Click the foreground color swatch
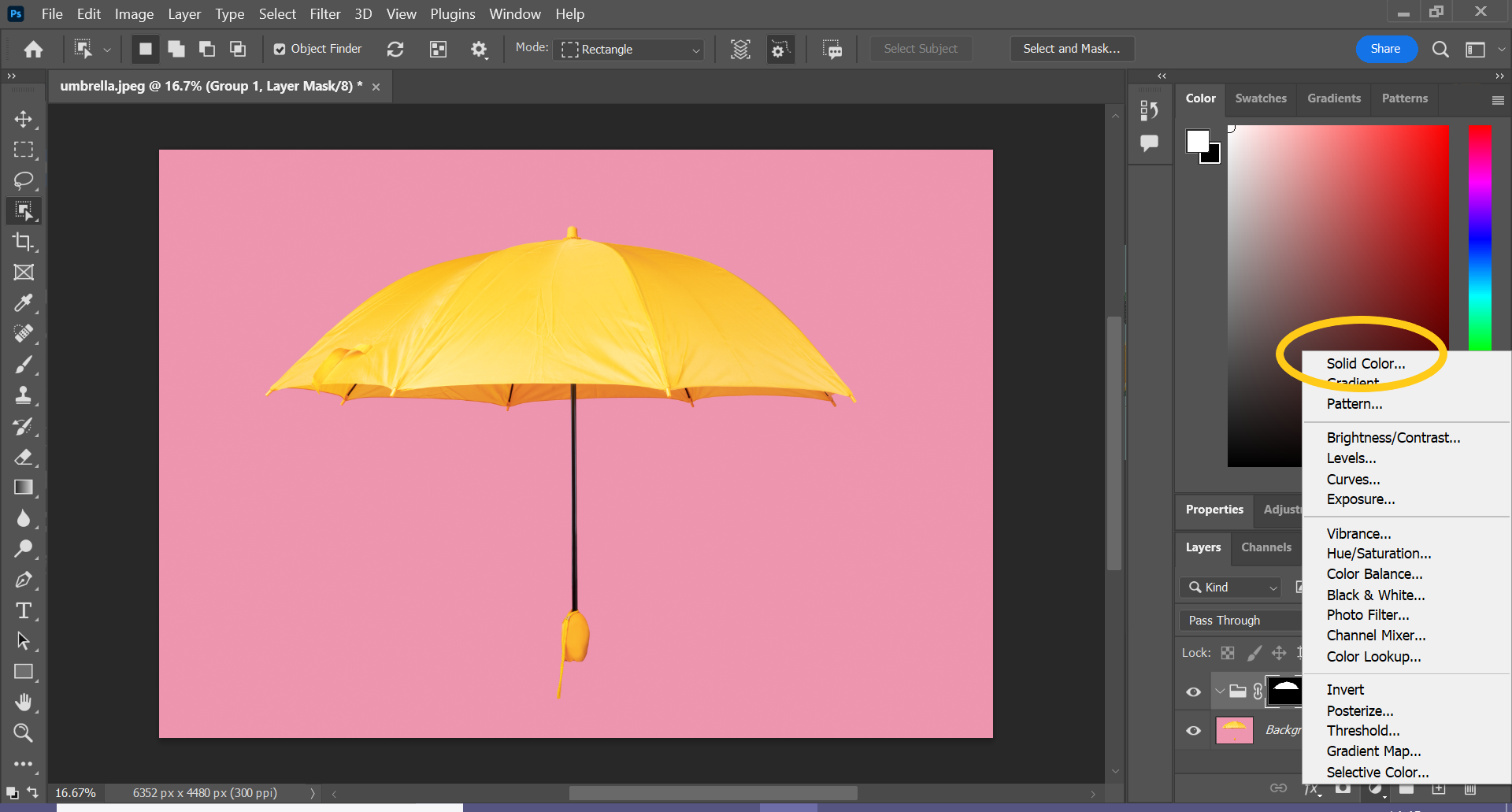The image size is (1512, 812). click(x=1198, y=141)
